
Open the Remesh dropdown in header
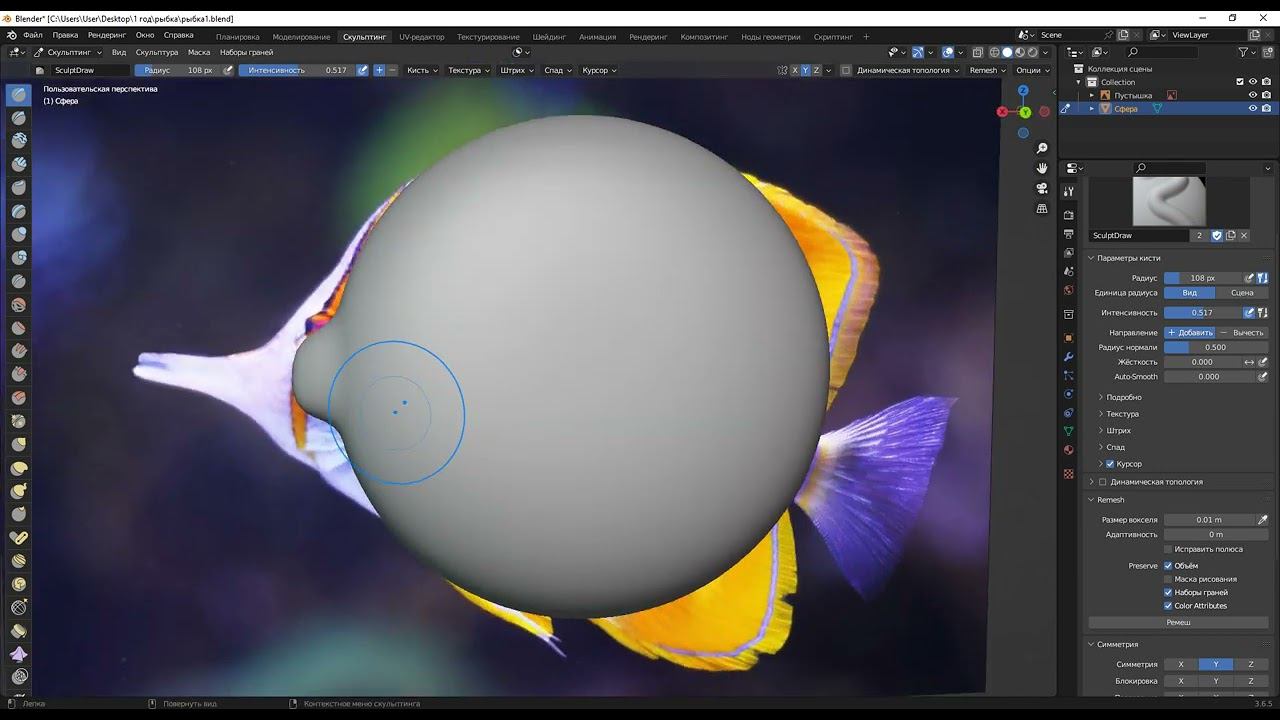(987, 70)
